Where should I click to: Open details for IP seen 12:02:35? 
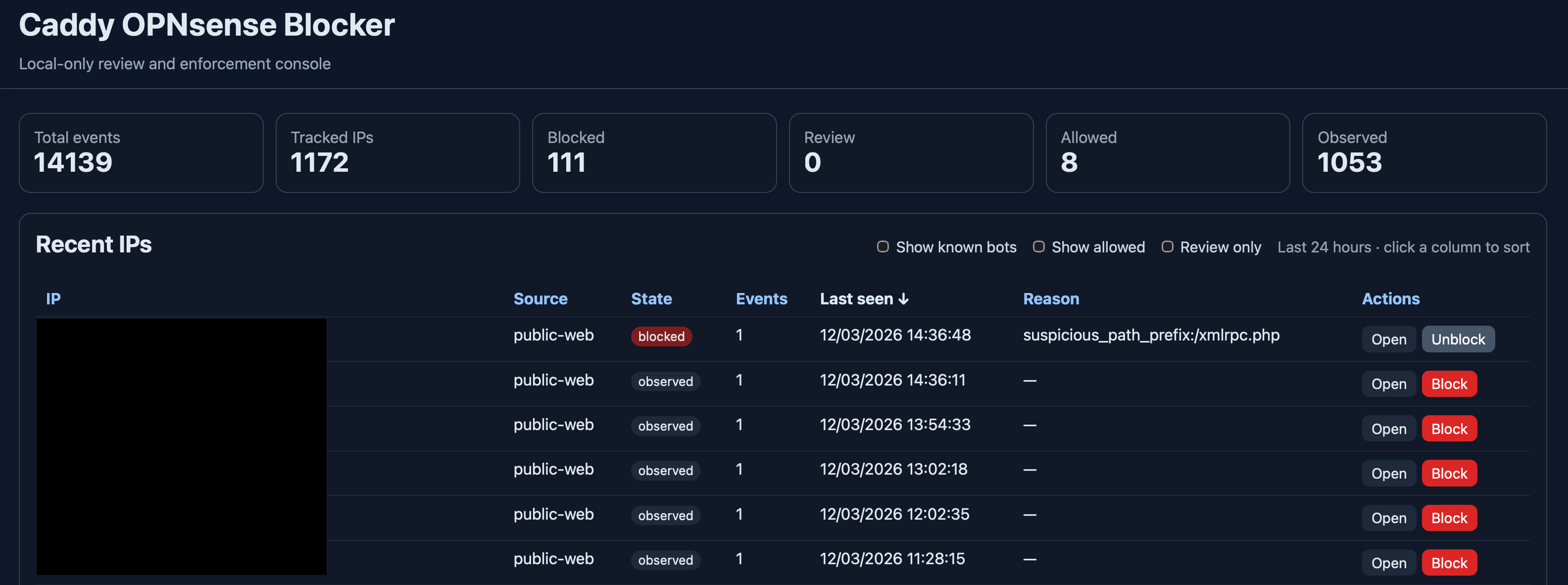[x=1388, y=518]
